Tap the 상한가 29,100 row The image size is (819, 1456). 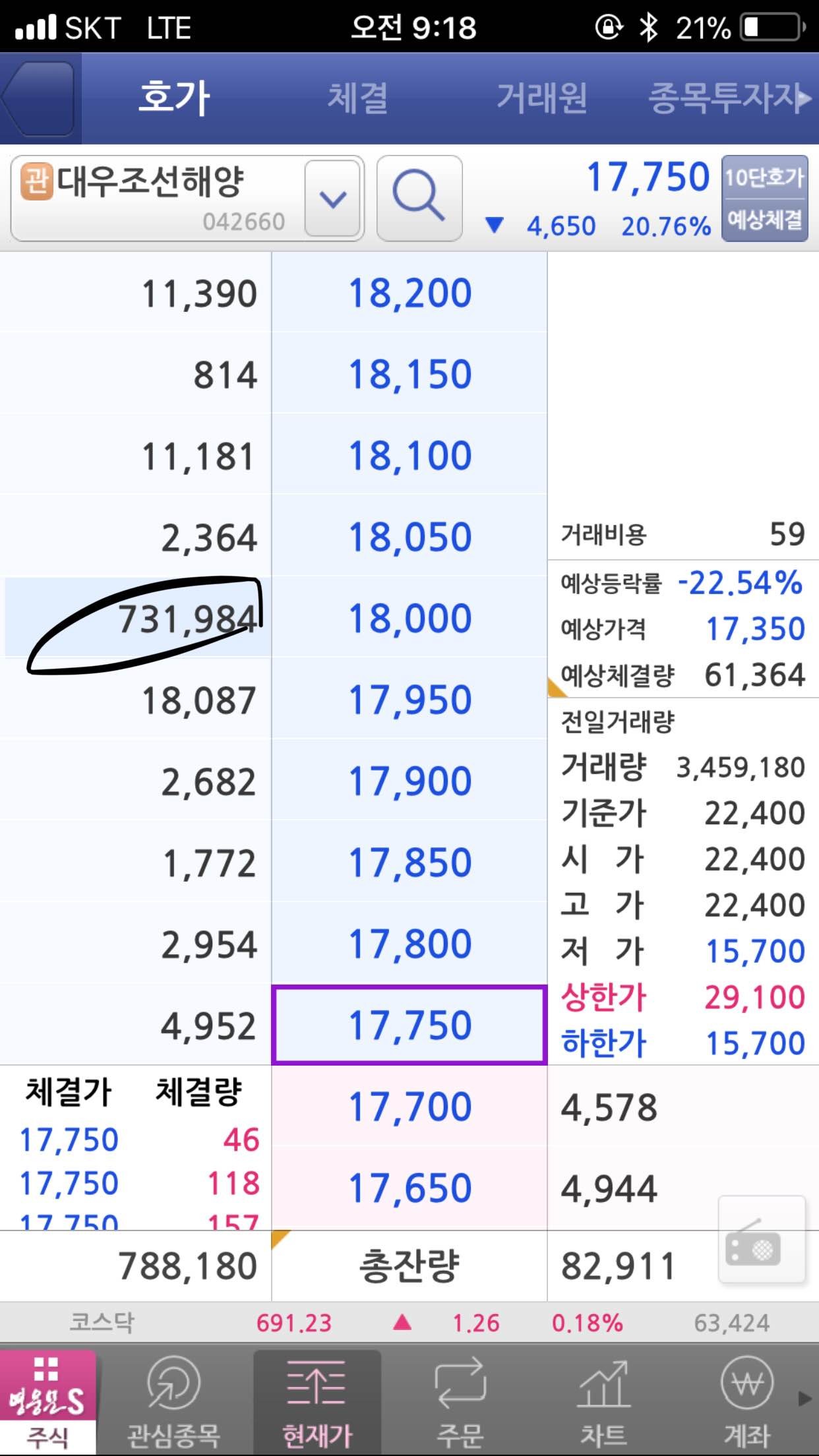(x=683, y=996)
